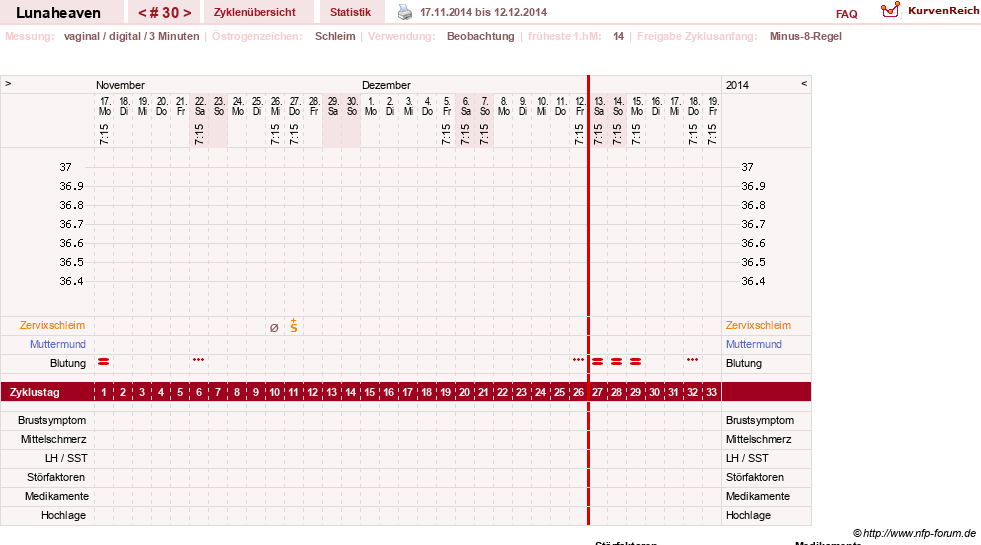Expand chart with top-left chevron

click(x=8, y=83)
